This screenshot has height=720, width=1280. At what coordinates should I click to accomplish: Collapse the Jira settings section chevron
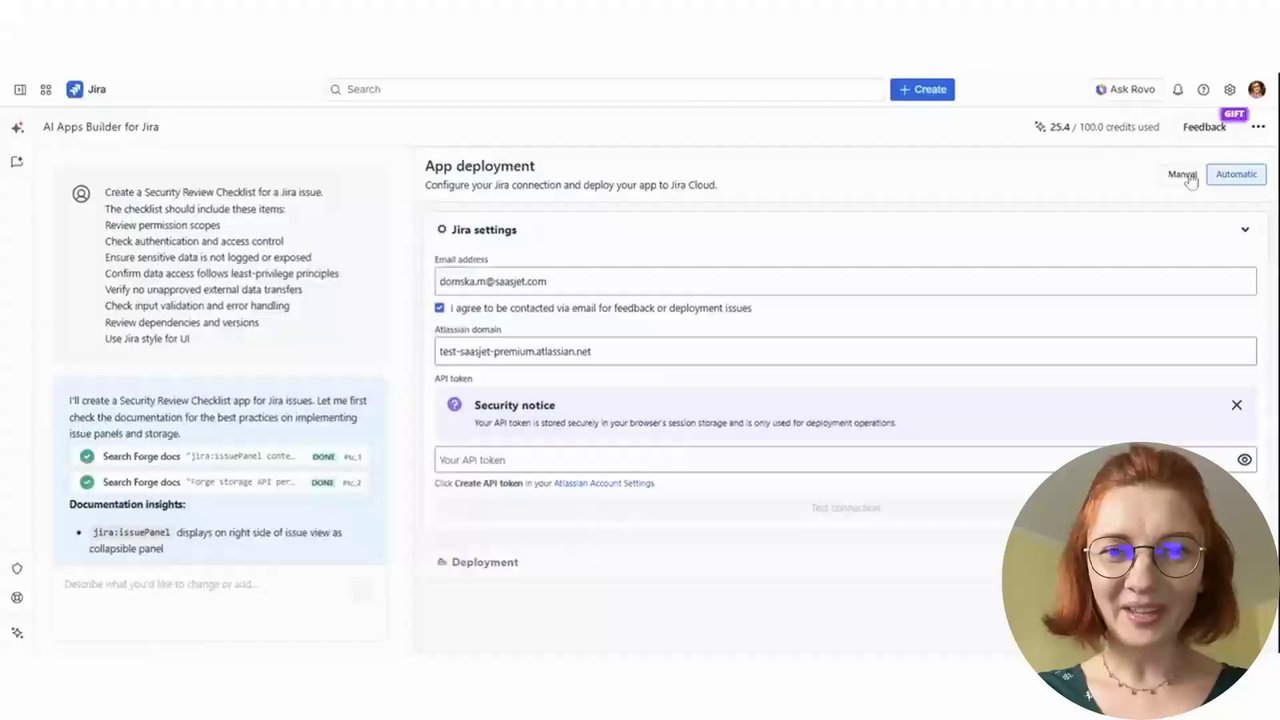click(1245, 230)
